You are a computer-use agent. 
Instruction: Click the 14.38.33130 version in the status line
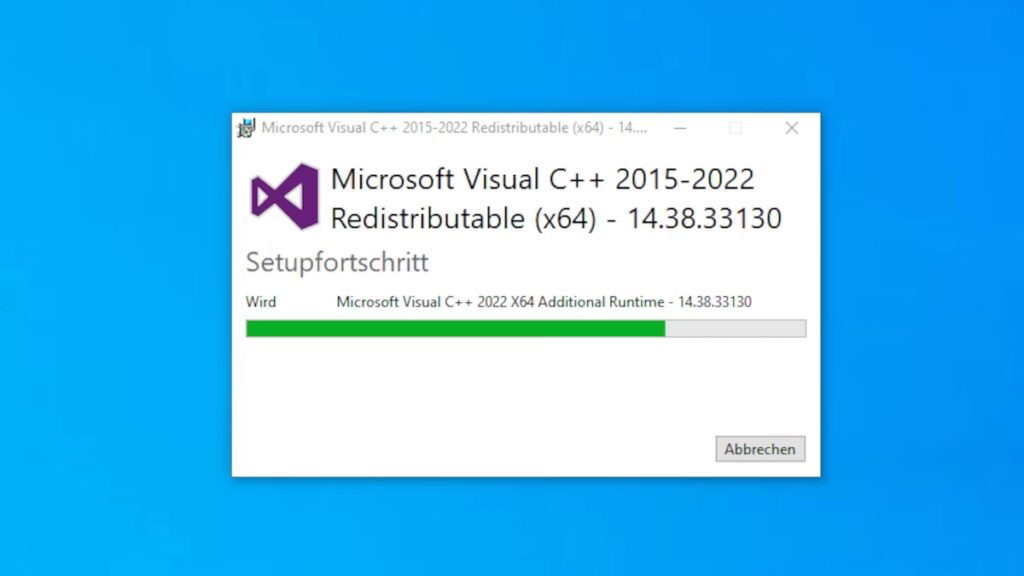coord(714,302)
